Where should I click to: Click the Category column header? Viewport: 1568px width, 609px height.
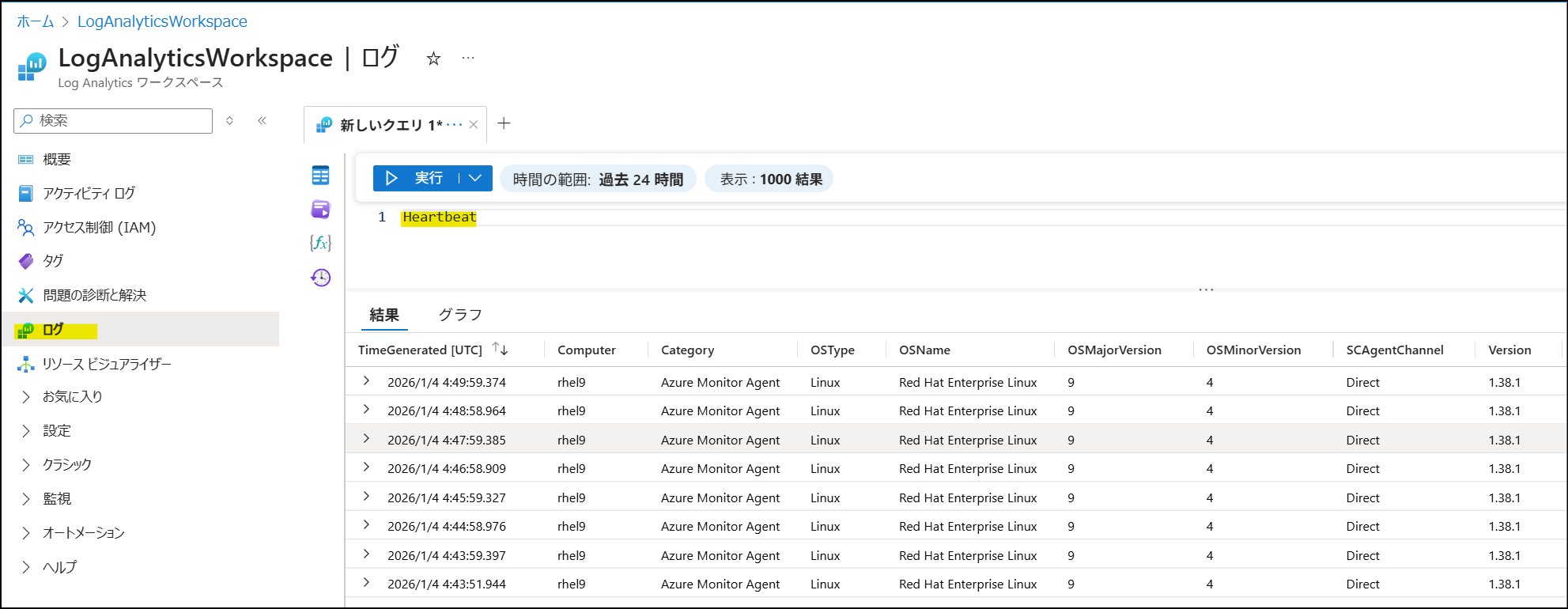pyautogui.click(x=687, y=350)
